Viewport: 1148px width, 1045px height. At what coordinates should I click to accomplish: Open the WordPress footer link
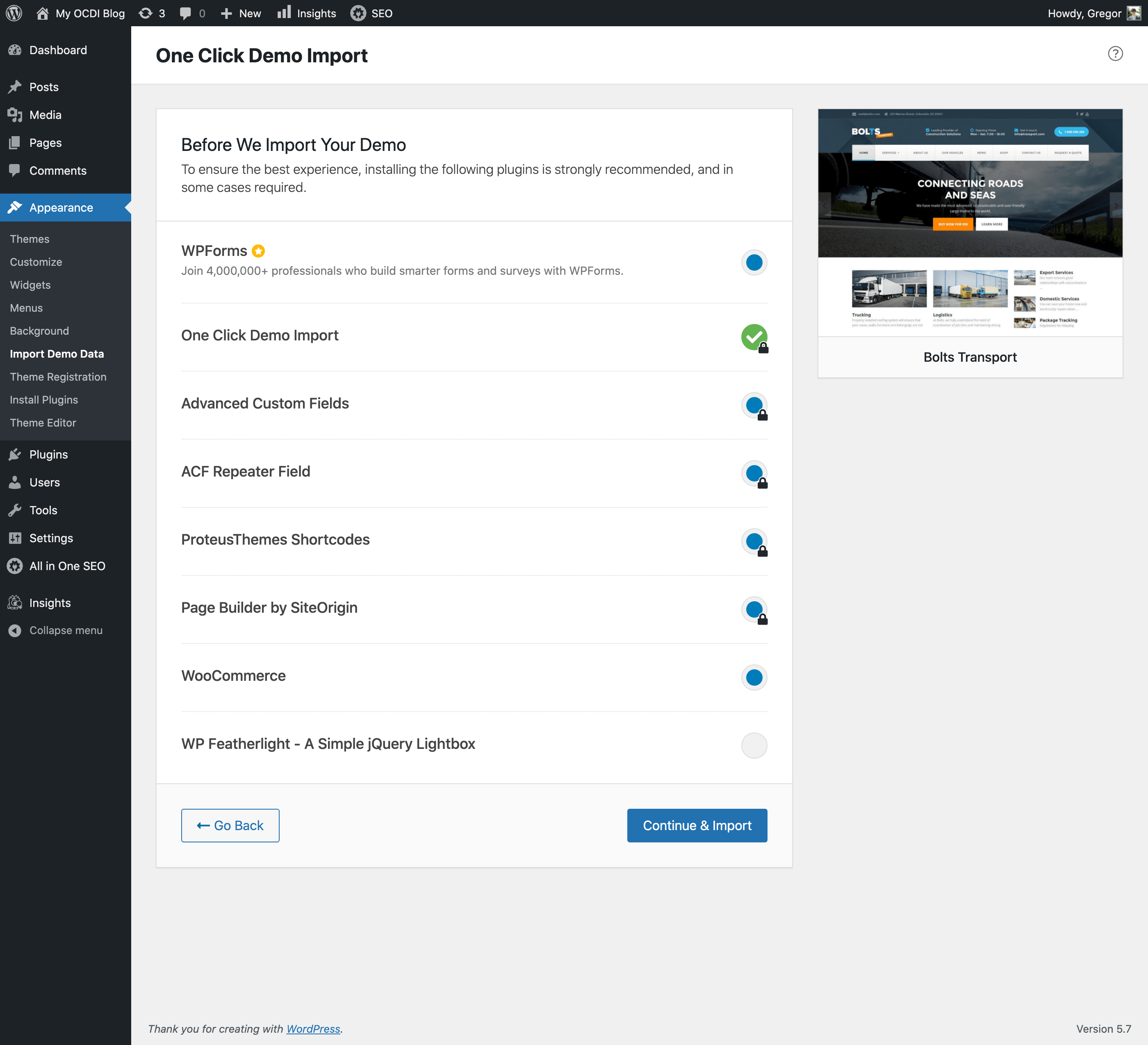(313, 1029)
